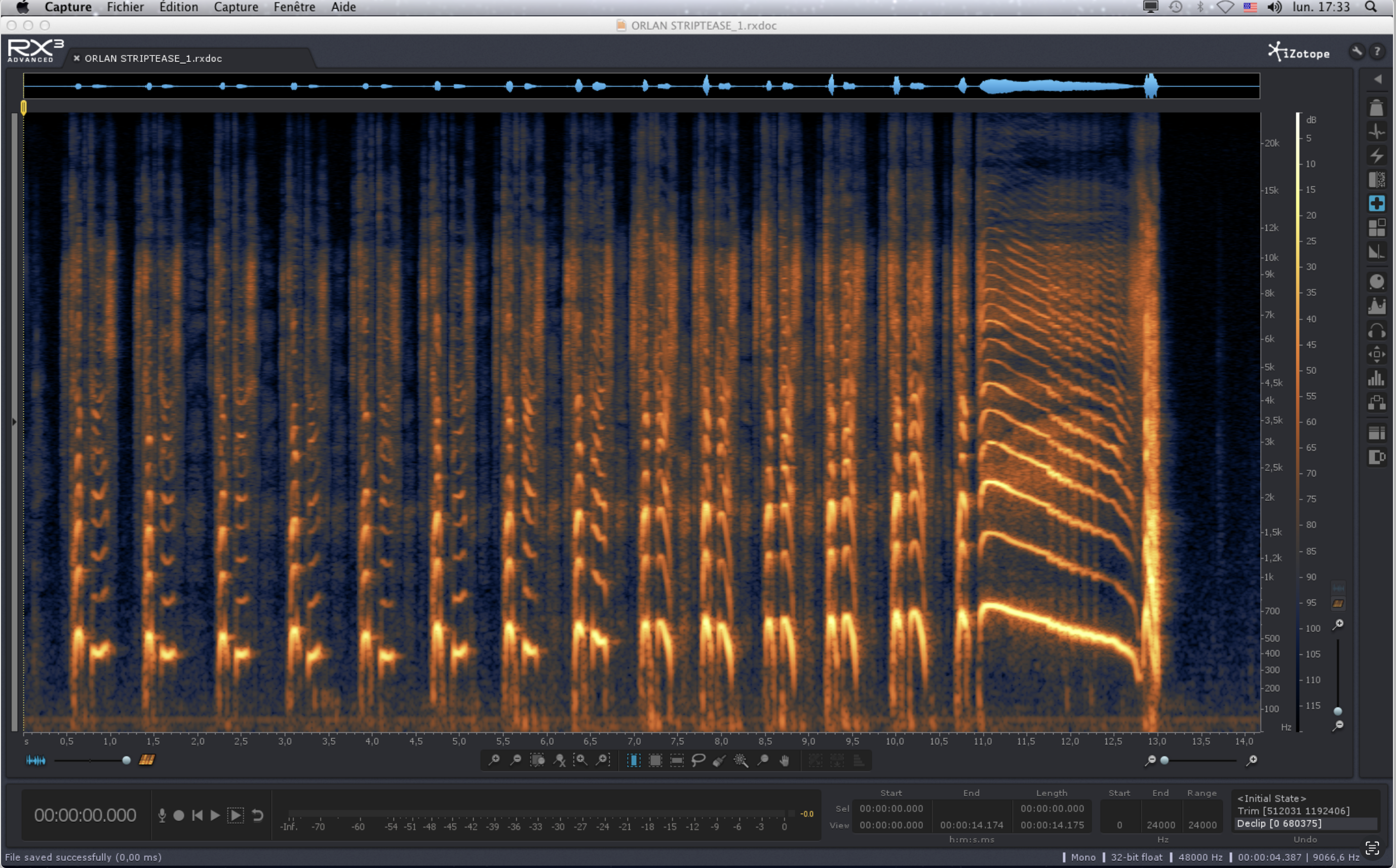Open the Spectrum Analyzer bars module
Viewport: 1396px width, 868px height.
(x=1376, y=378)
